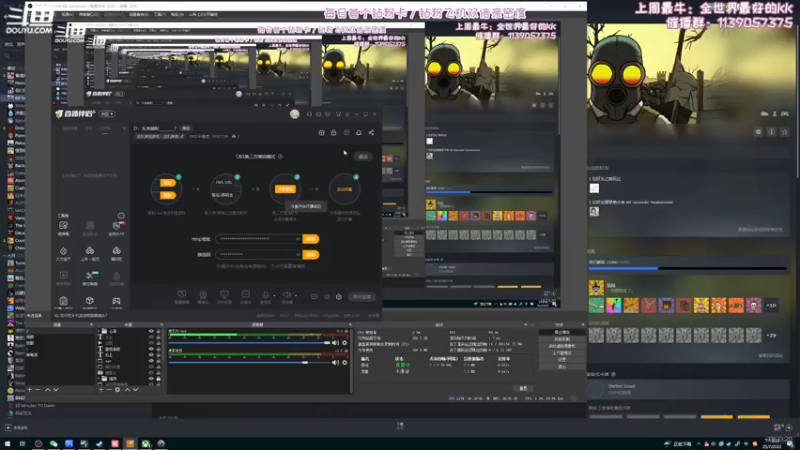
Task: Click the help icon beside OBS third-party mode title
Action: click(x=280, y=157)
